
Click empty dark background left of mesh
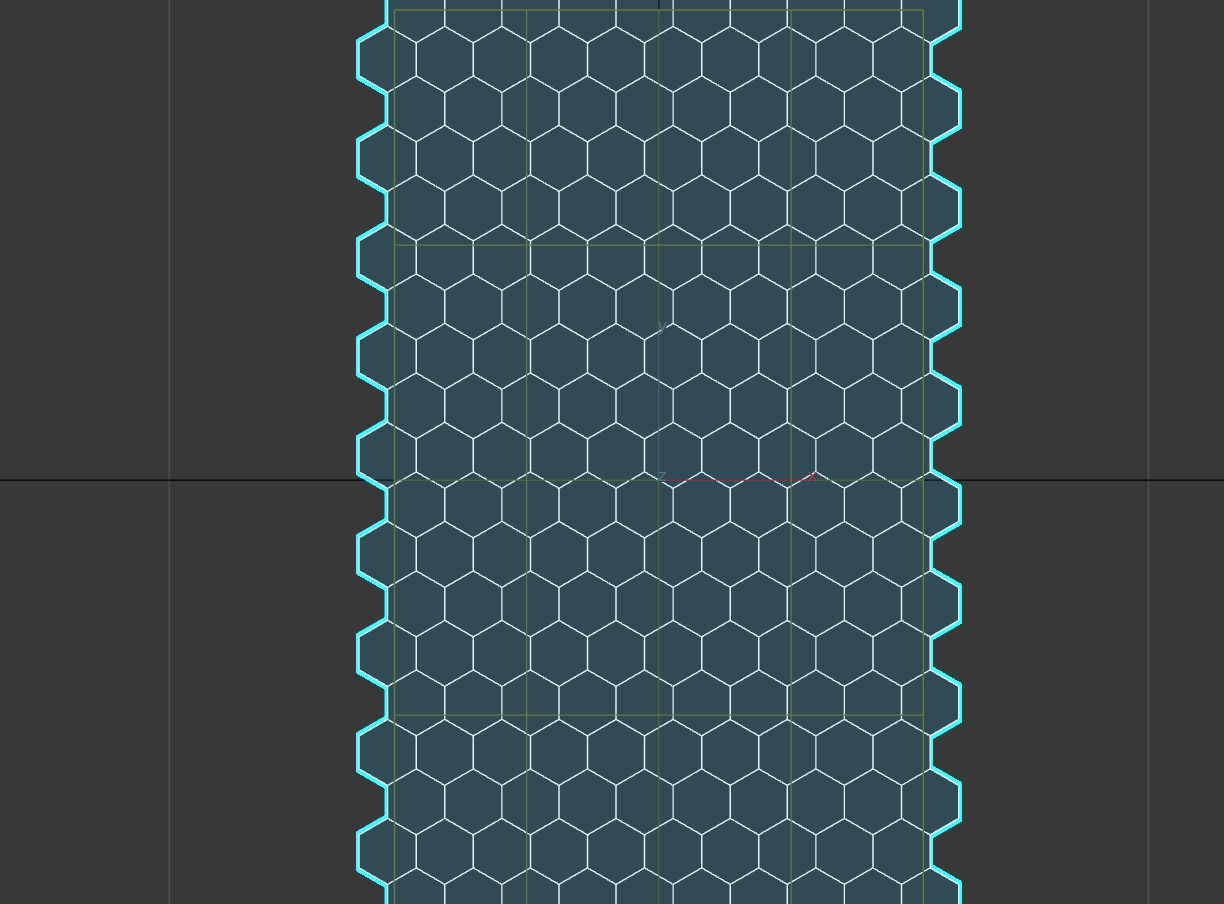coord(260,300)
